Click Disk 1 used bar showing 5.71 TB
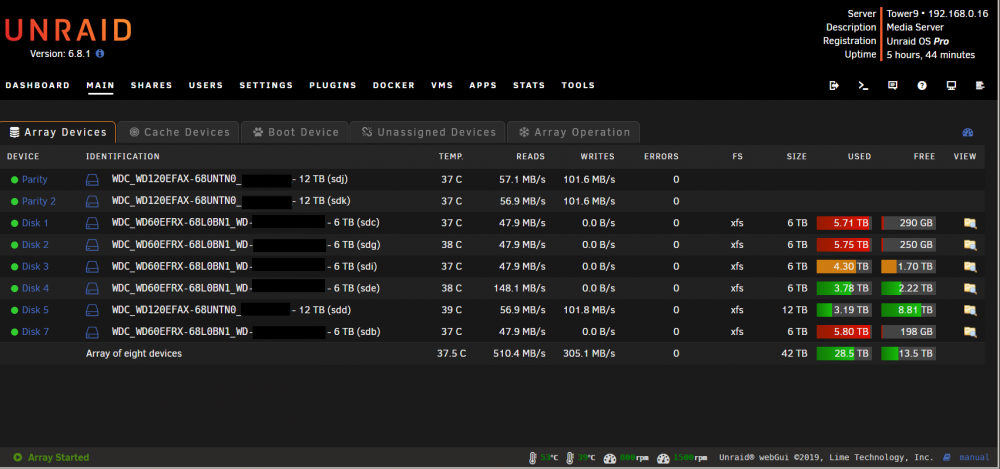 tap(844, 223)
